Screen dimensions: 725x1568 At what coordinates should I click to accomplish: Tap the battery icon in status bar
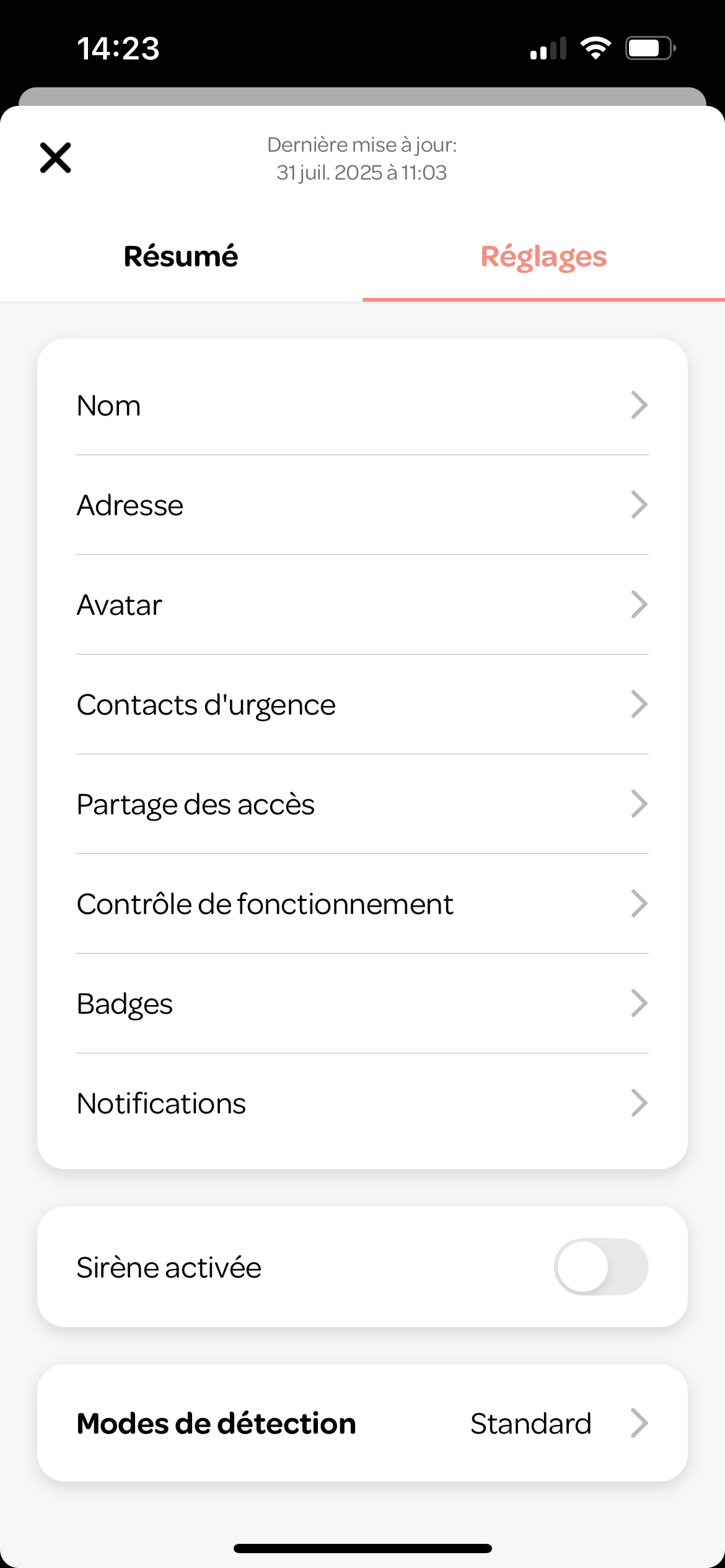tap(650, 48)
